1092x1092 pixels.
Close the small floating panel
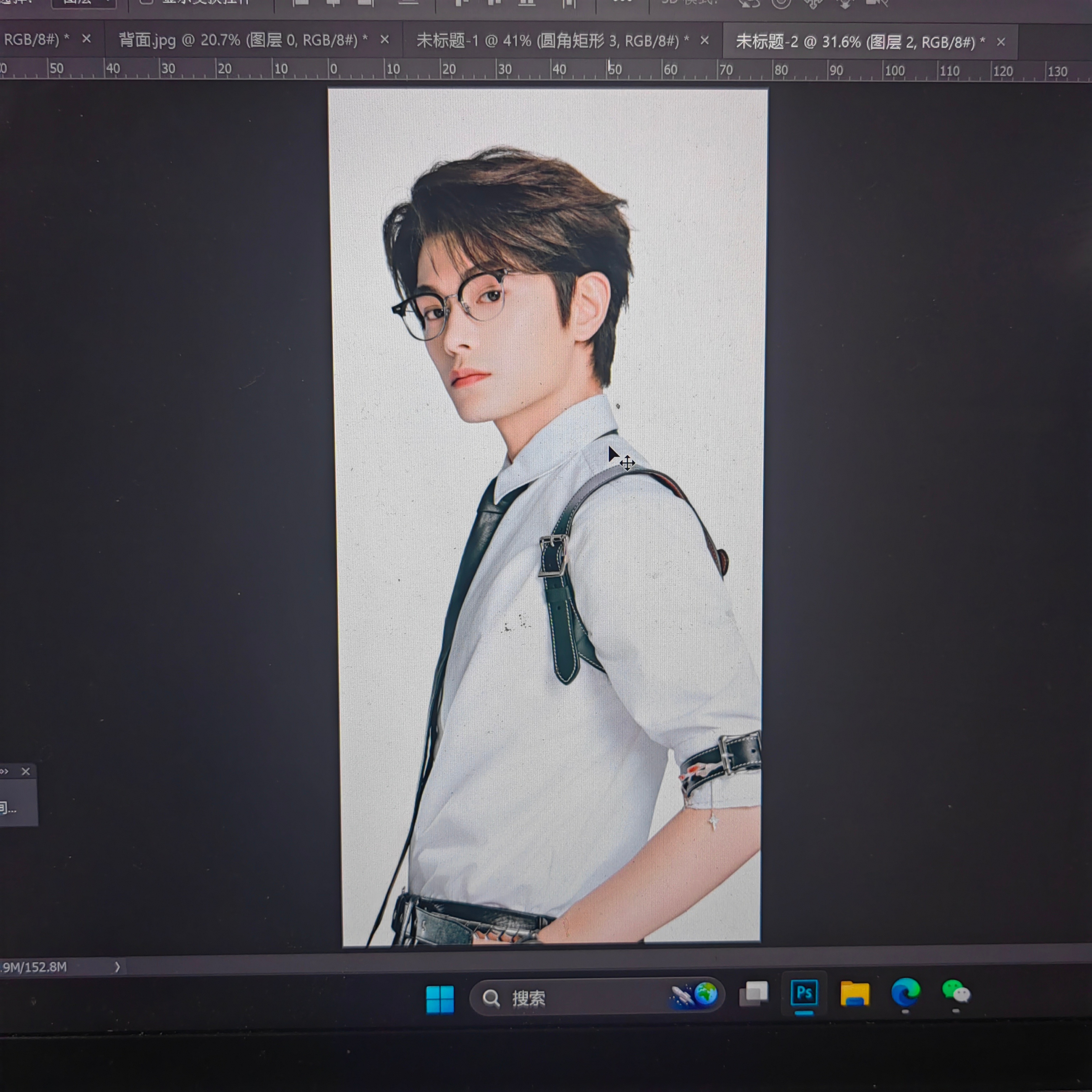click(26, 771)
